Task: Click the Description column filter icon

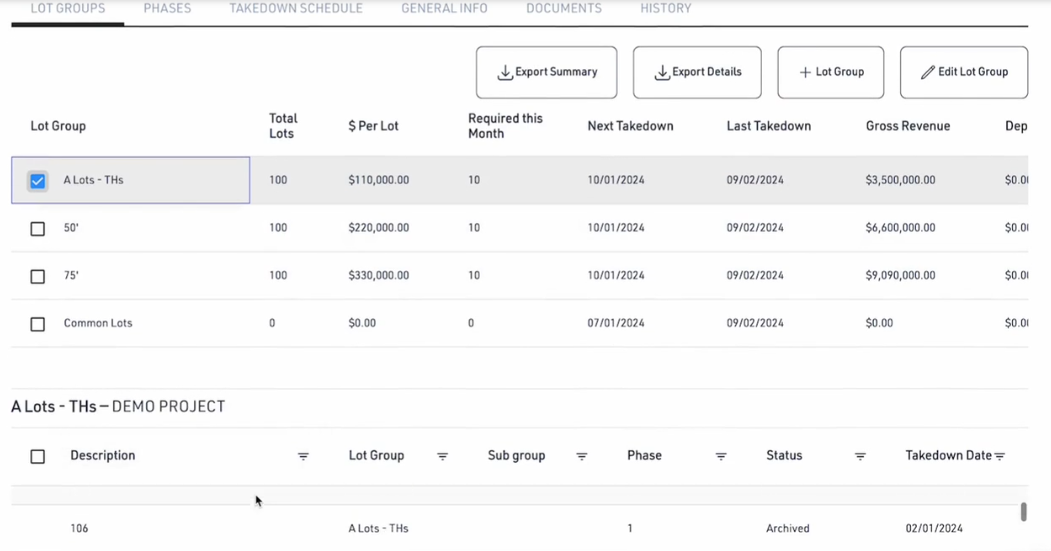Action: pos(303,456)
